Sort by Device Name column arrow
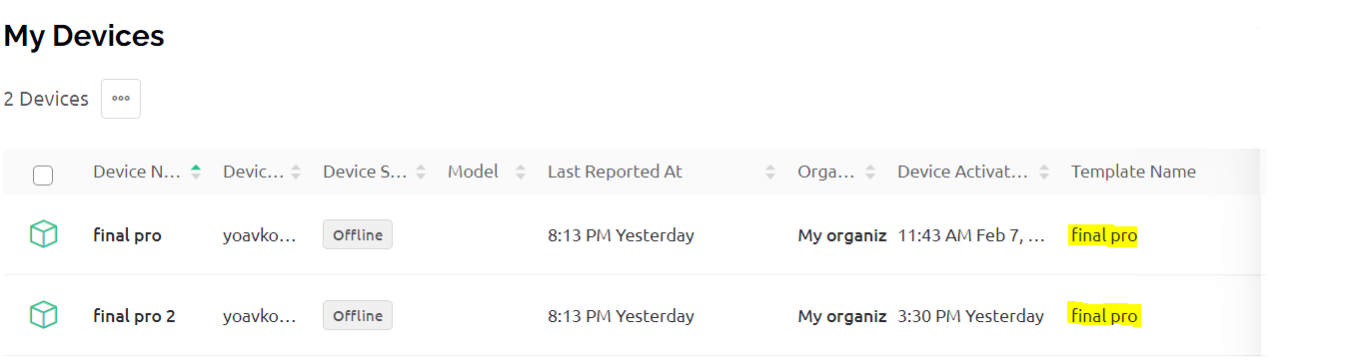 [x=196, y=171]
